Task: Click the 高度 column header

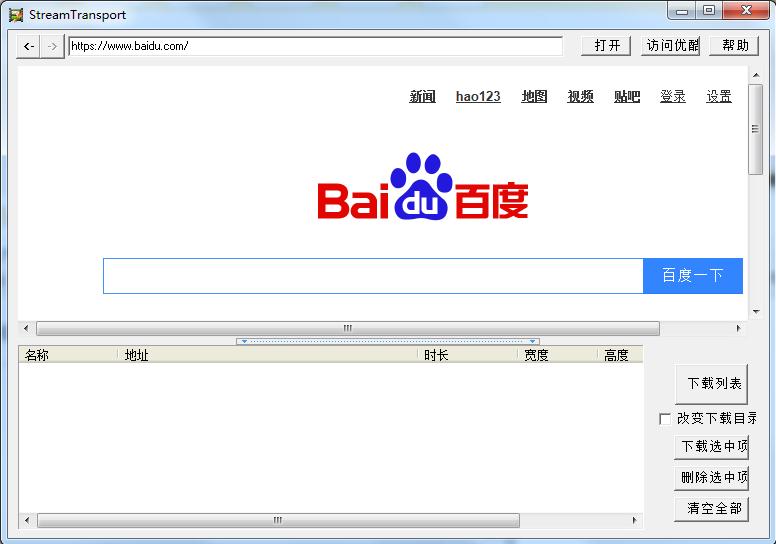Action: (621, 355)
